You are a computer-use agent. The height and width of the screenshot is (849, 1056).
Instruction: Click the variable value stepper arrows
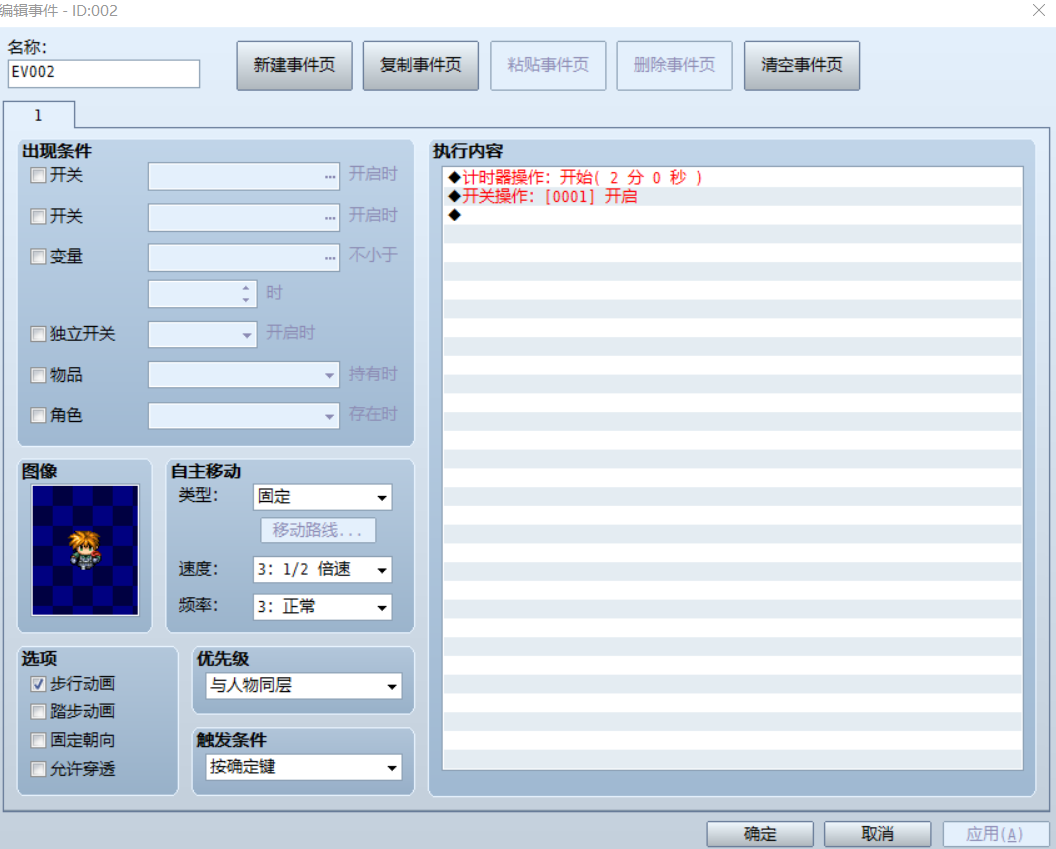tap(246, 294)
